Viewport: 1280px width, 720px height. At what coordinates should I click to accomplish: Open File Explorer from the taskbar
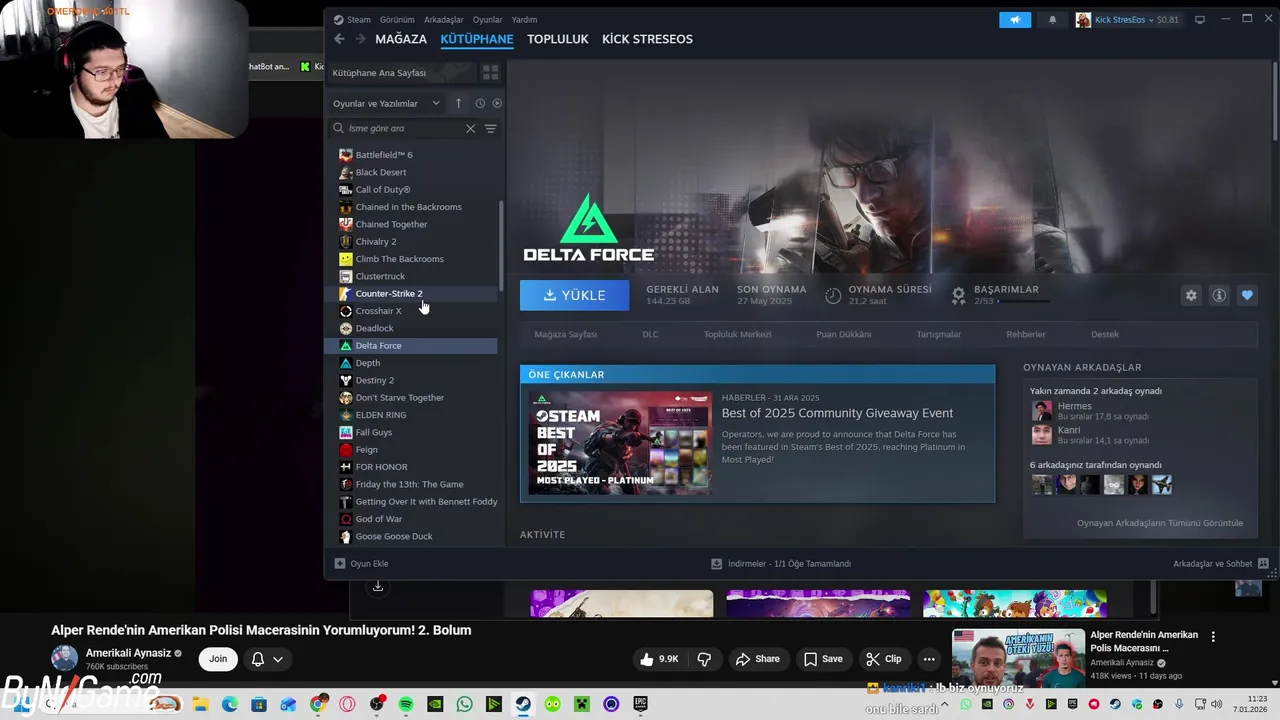pyautogui.click(x=200, y=704)
